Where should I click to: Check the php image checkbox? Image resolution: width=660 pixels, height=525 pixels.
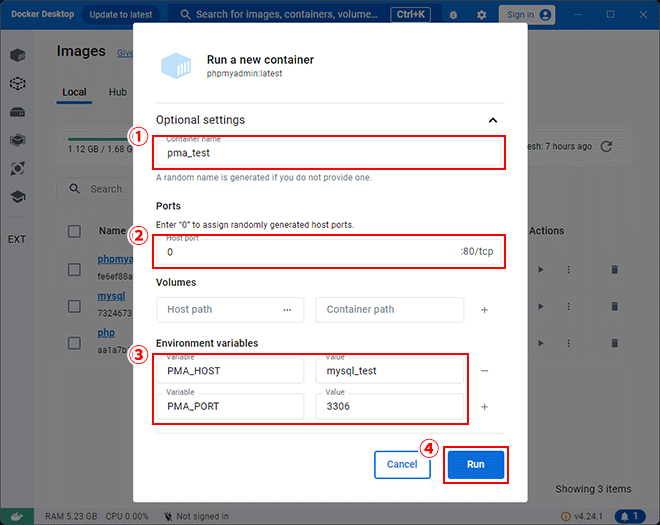(x=74, y=343)
